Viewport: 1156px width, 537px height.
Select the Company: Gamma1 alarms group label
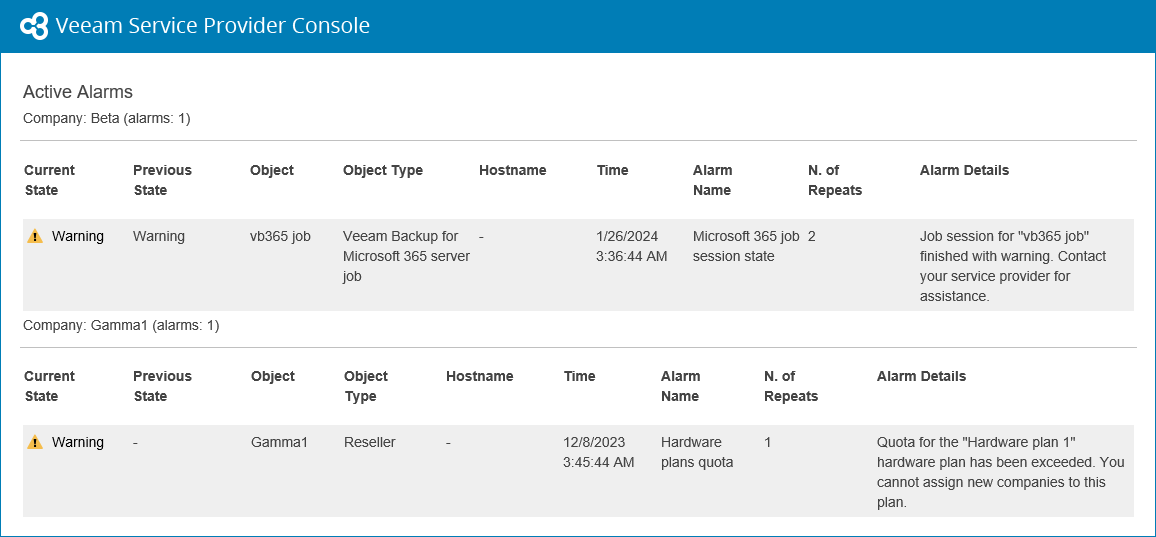(x=121, y=325)
